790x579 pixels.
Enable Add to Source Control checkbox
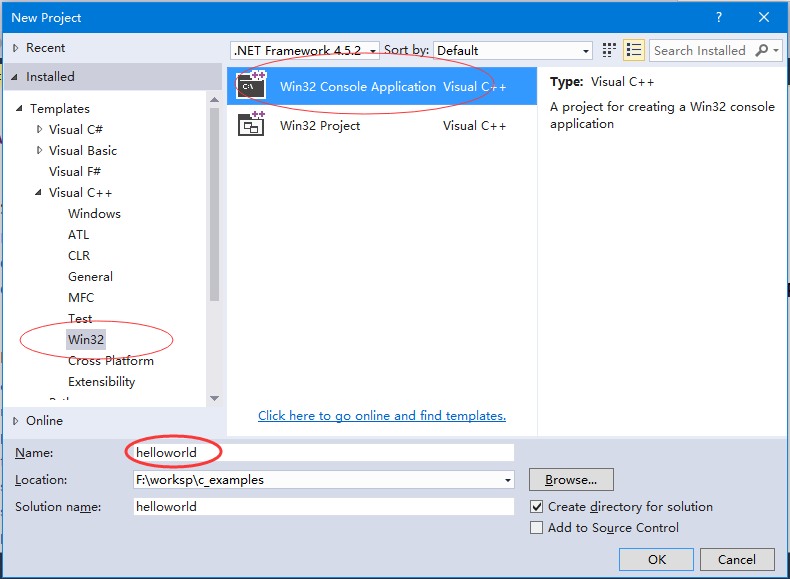click(537, 528)
